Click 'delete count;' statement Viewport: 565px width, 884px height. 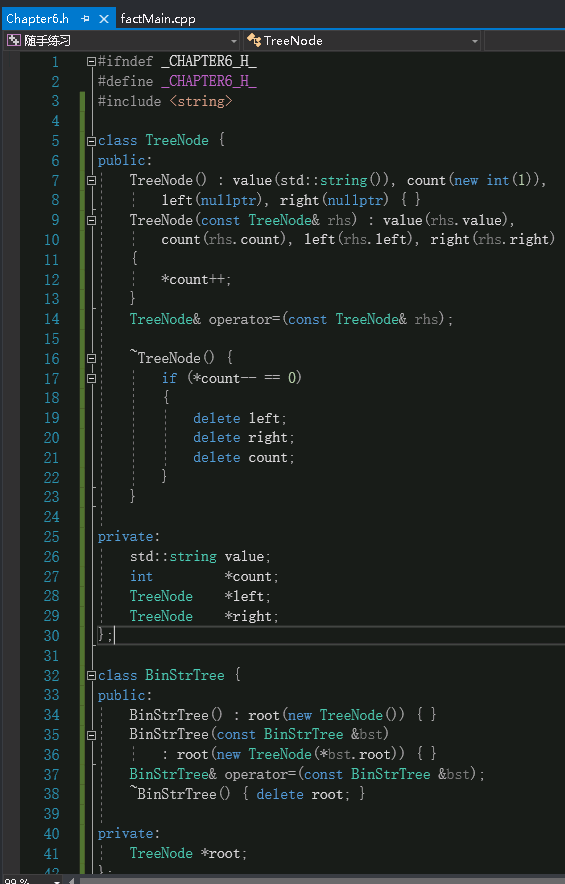[x=244, y=458]
